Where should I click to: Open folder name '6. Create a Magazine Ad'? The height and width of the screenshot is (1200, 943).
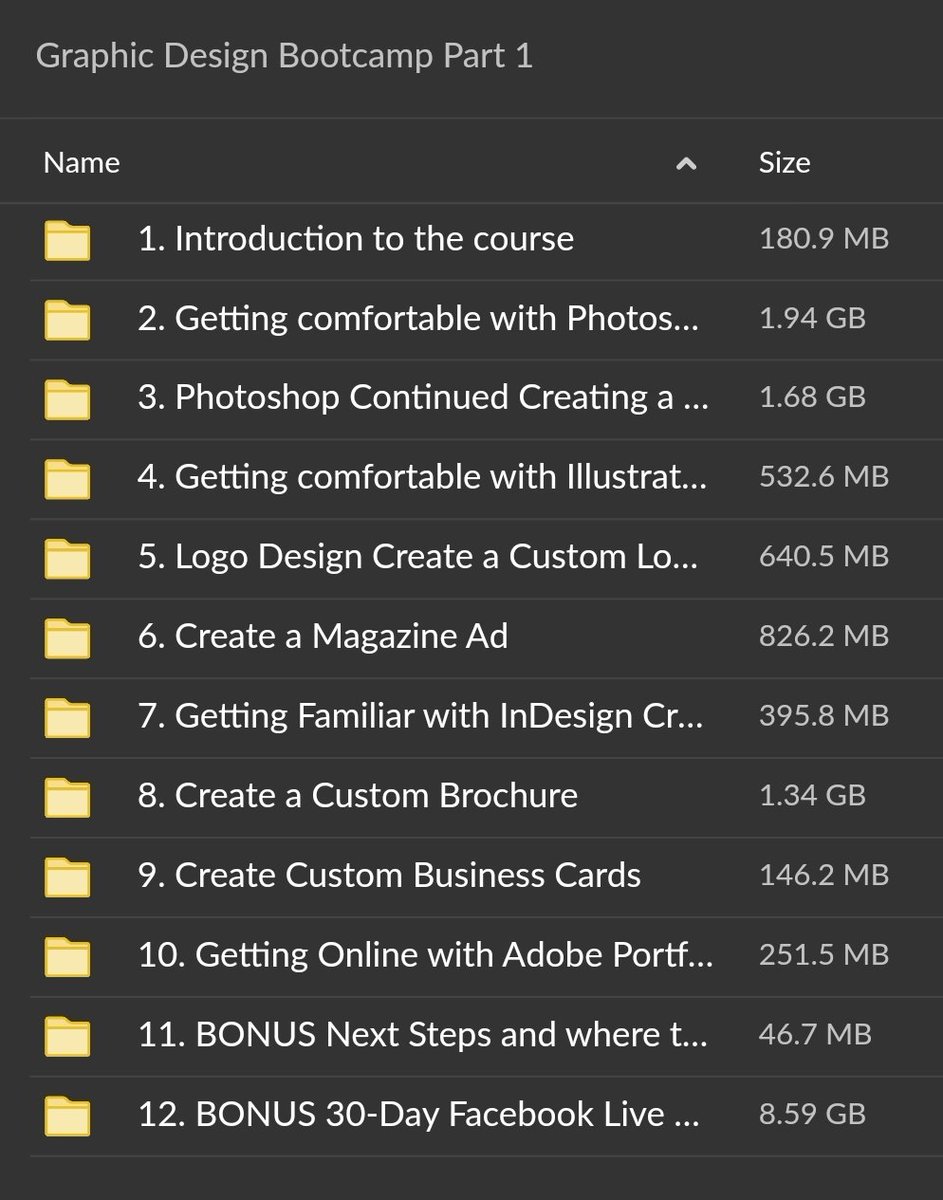pos(323,636)
